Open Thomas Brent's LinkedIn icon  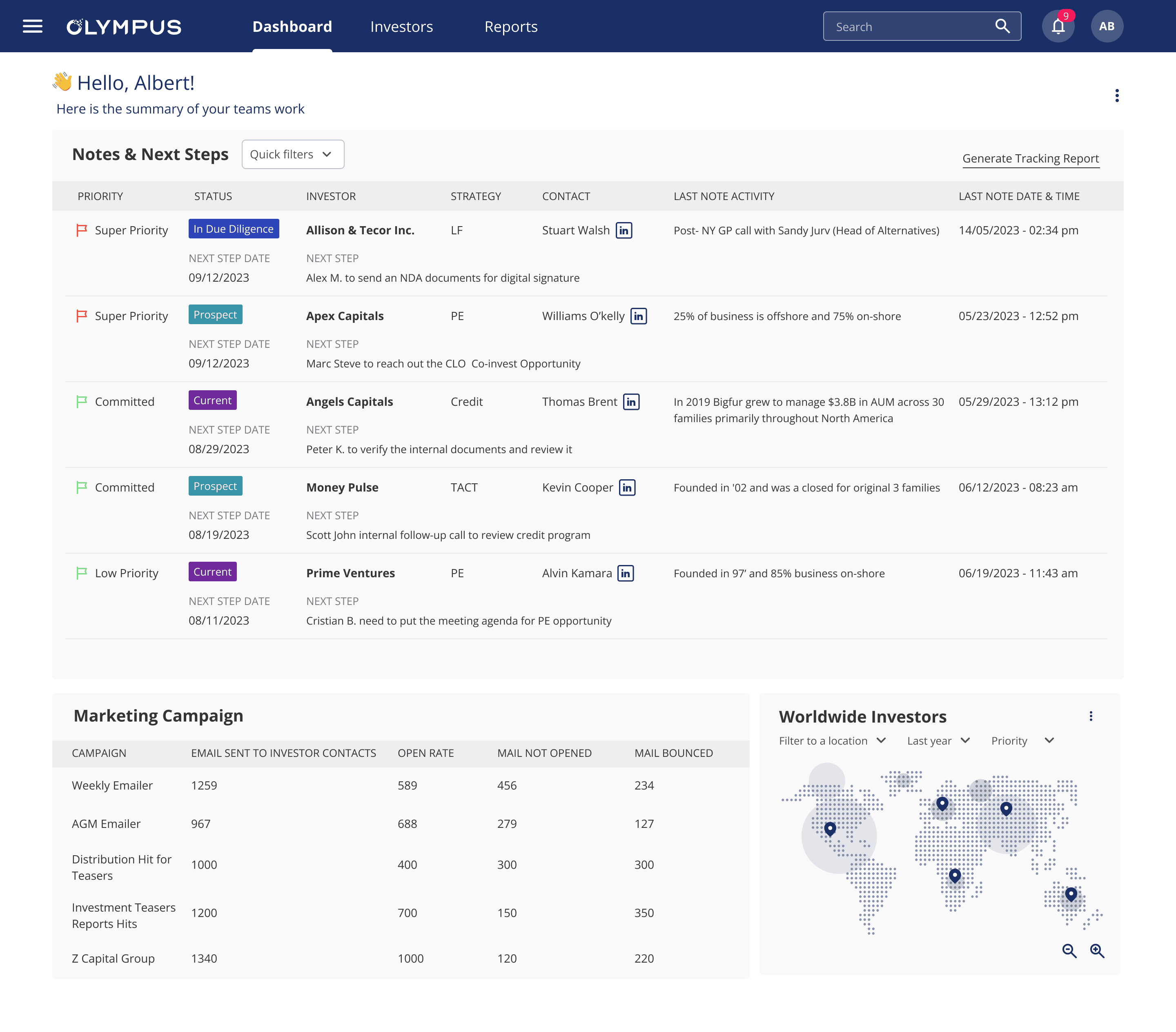631,402
